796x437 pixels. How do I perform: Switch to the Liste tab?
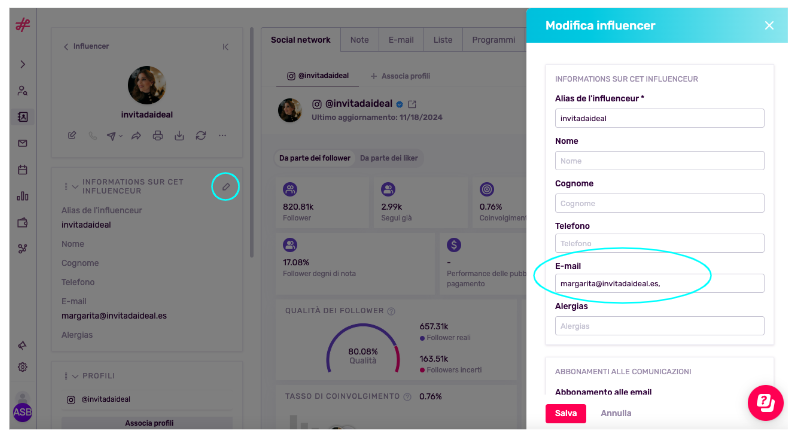point(443,40)
